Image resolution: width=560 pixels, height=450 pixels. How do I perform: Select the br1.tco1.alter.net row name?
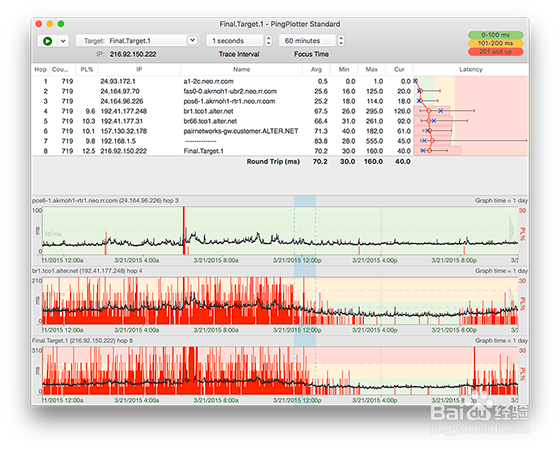click(x=208, y=111)
